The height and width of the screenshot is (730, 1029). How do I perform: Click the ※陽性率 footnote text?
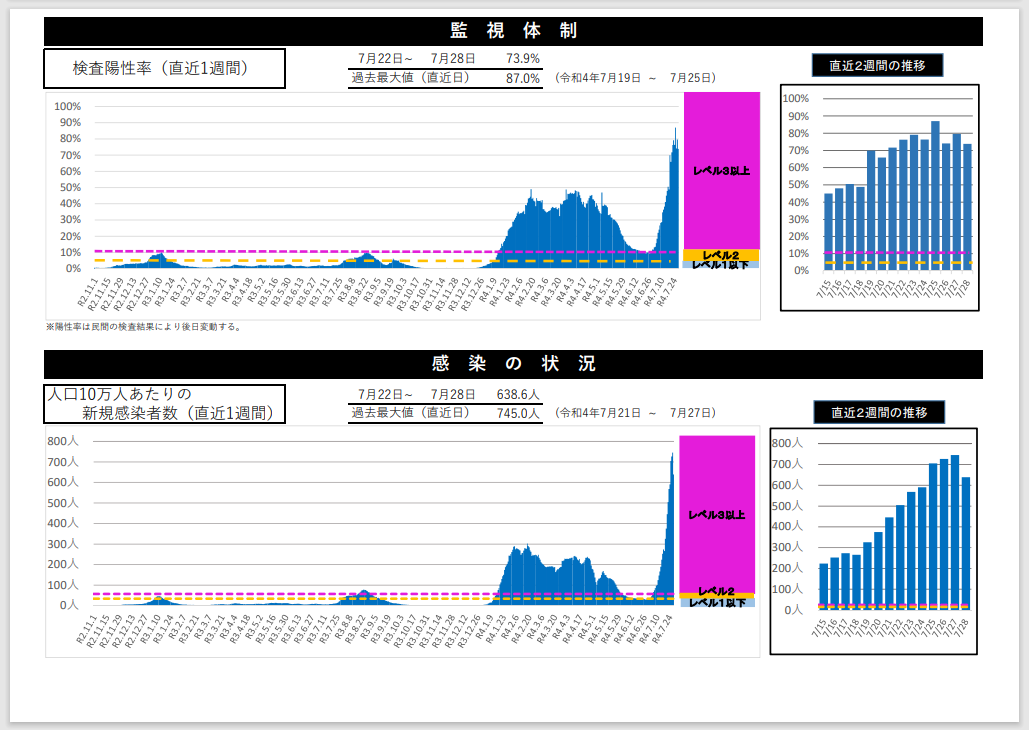(x=143, y=326)
